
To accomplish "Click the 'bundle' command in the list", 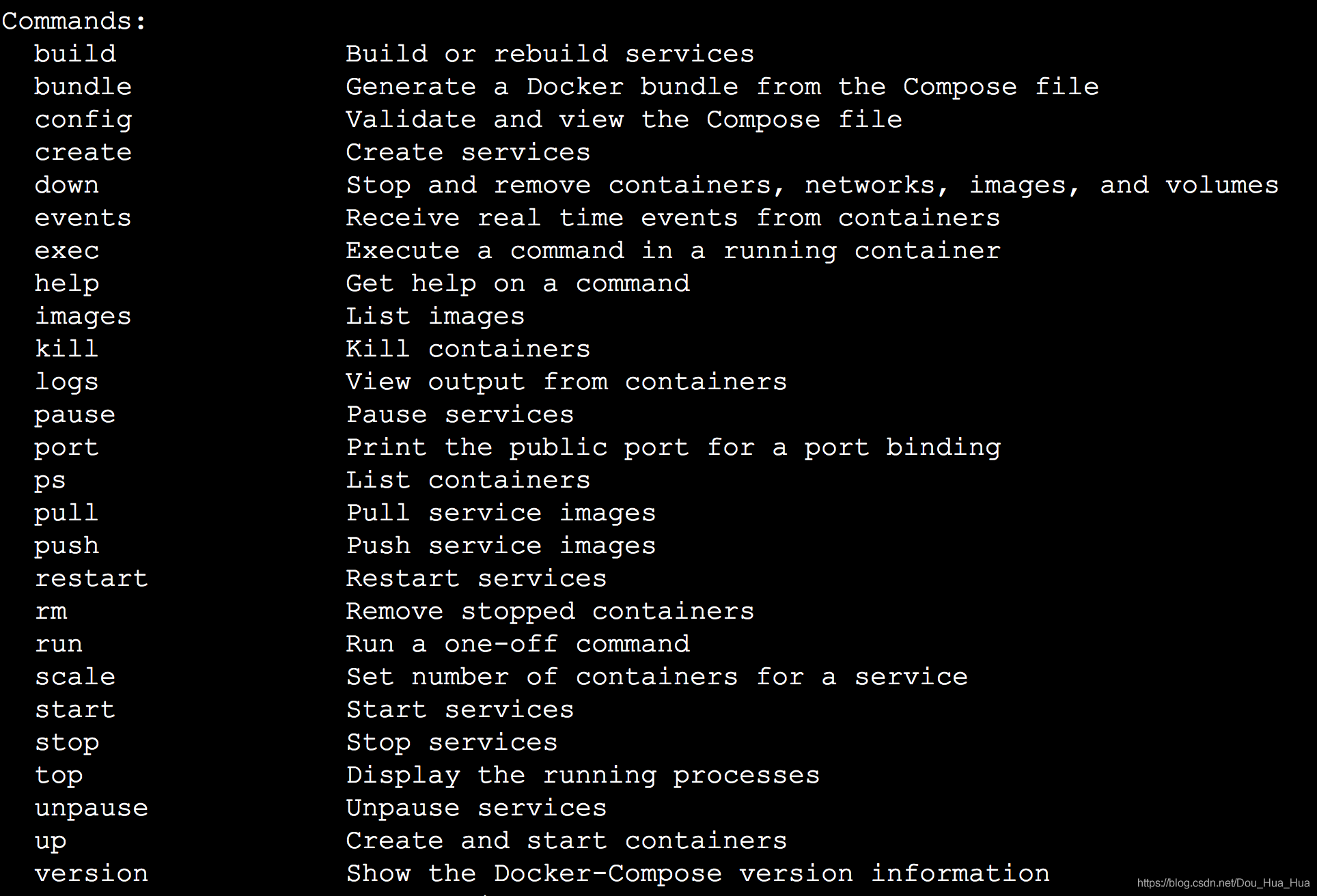I will coord(83,87).
